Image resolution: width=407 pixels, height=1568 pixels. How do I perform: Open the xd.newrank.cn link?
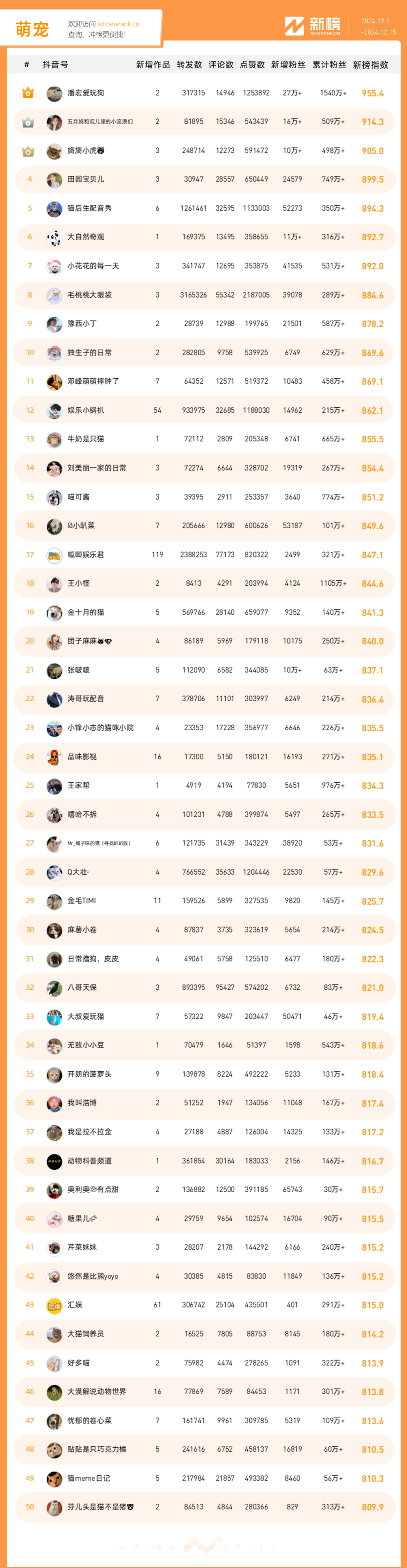click(x=118, y=25)
